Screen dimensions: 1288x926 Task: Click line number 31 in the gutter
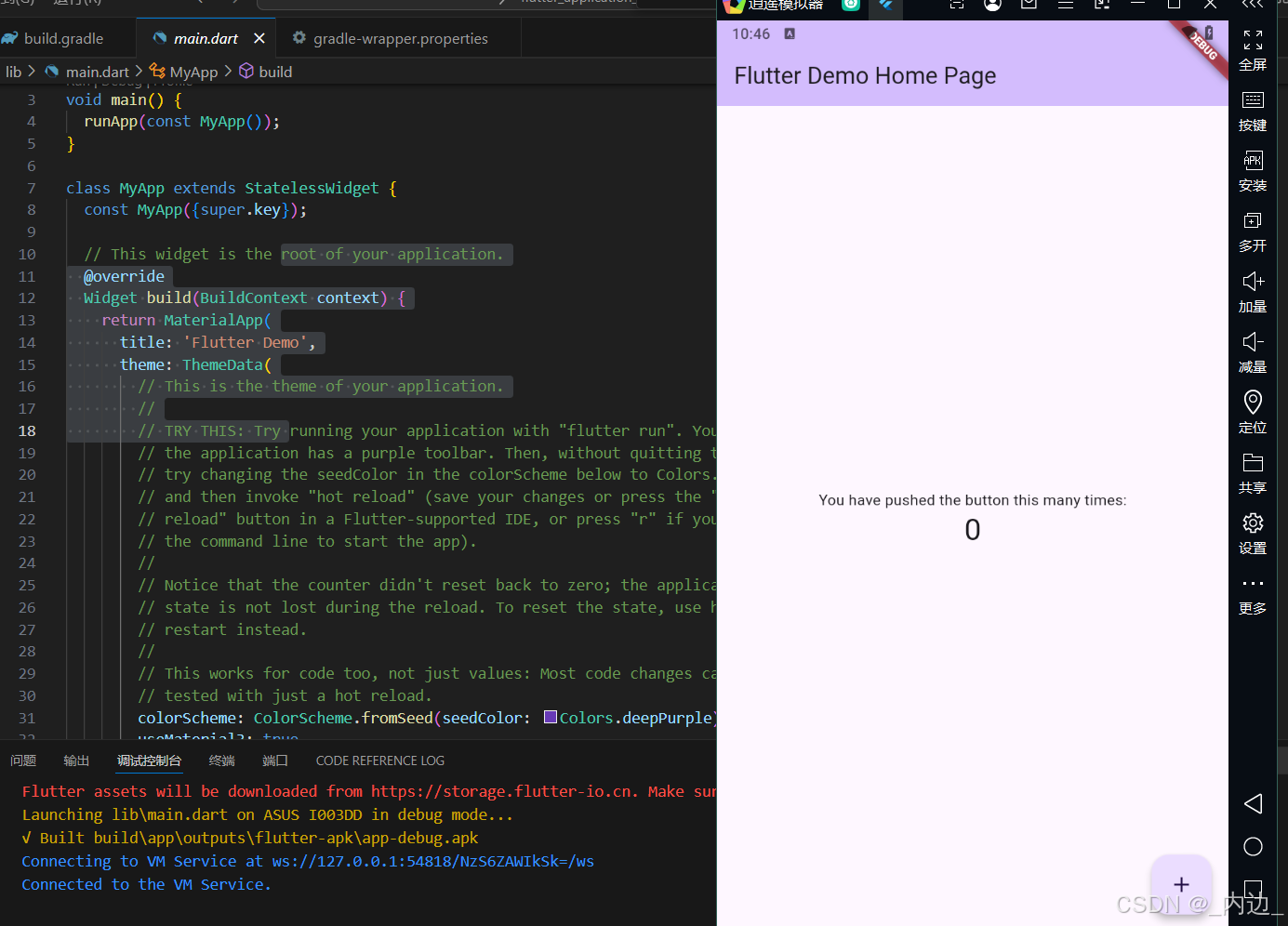pyautogui.click(x=27, y=718)
